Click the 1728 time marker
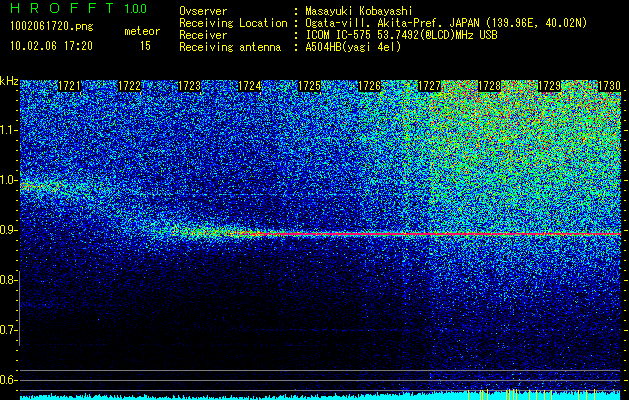 pyautogui.click(x=489, y=86)
